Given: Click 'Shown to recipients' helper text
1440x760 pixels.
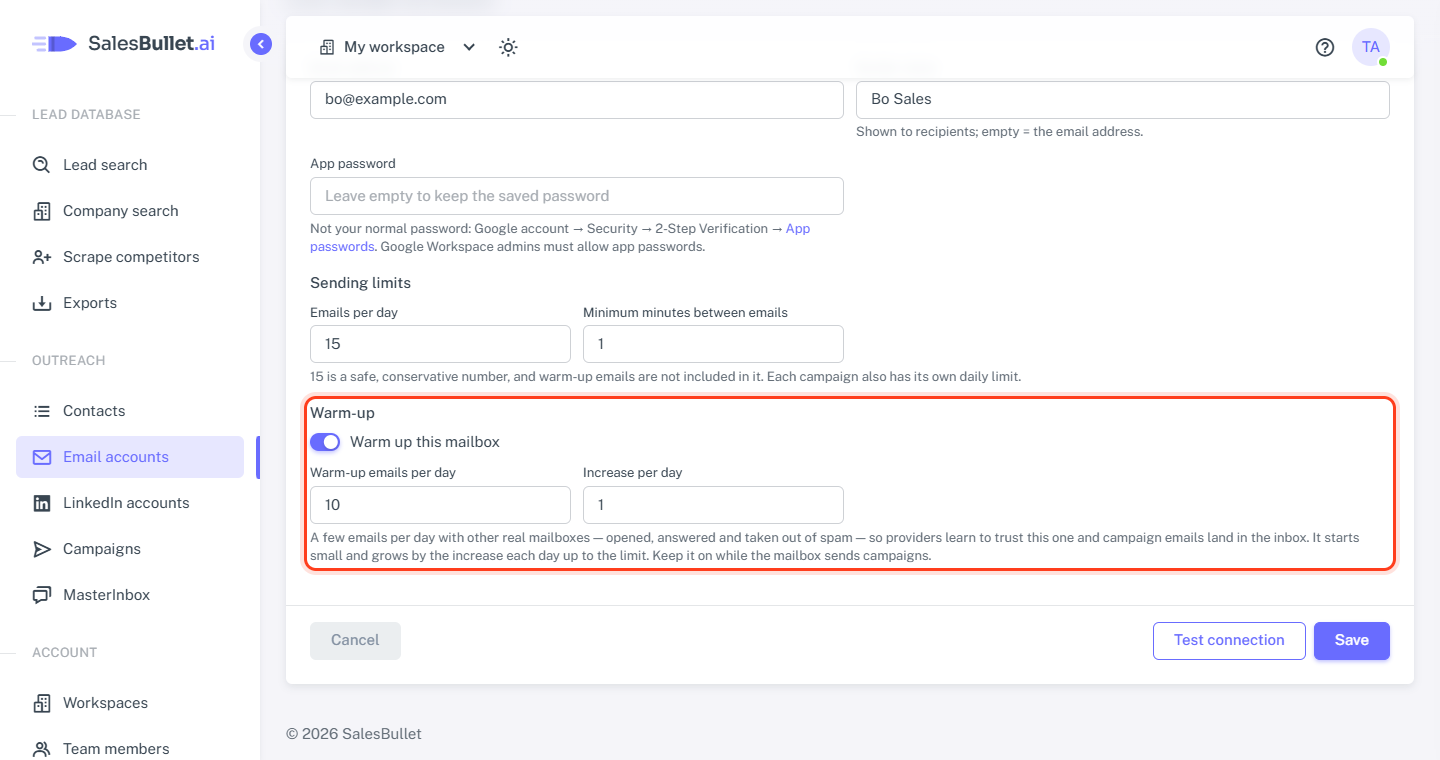Looking at the screenshot, I should (x=999, y=131).
